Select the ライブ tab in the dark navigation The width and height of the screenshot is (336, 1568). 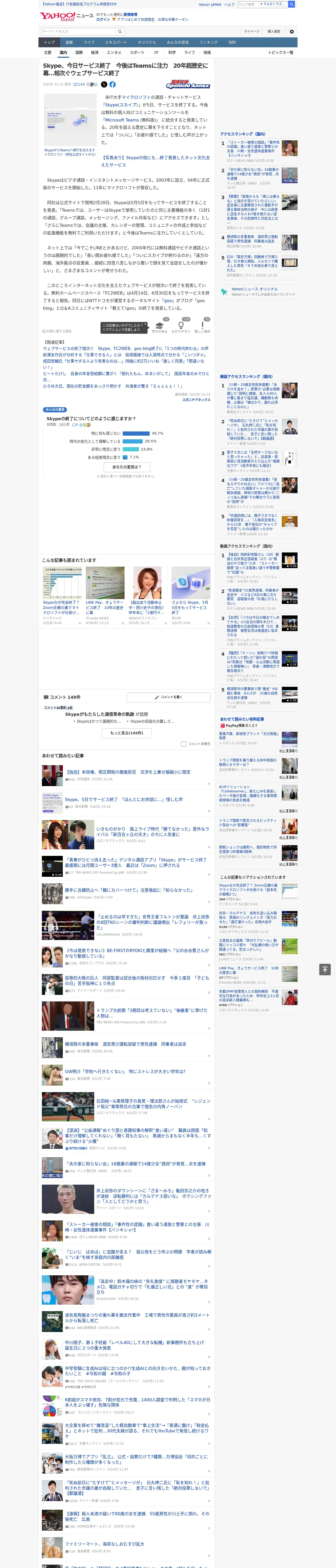[89, 43]
